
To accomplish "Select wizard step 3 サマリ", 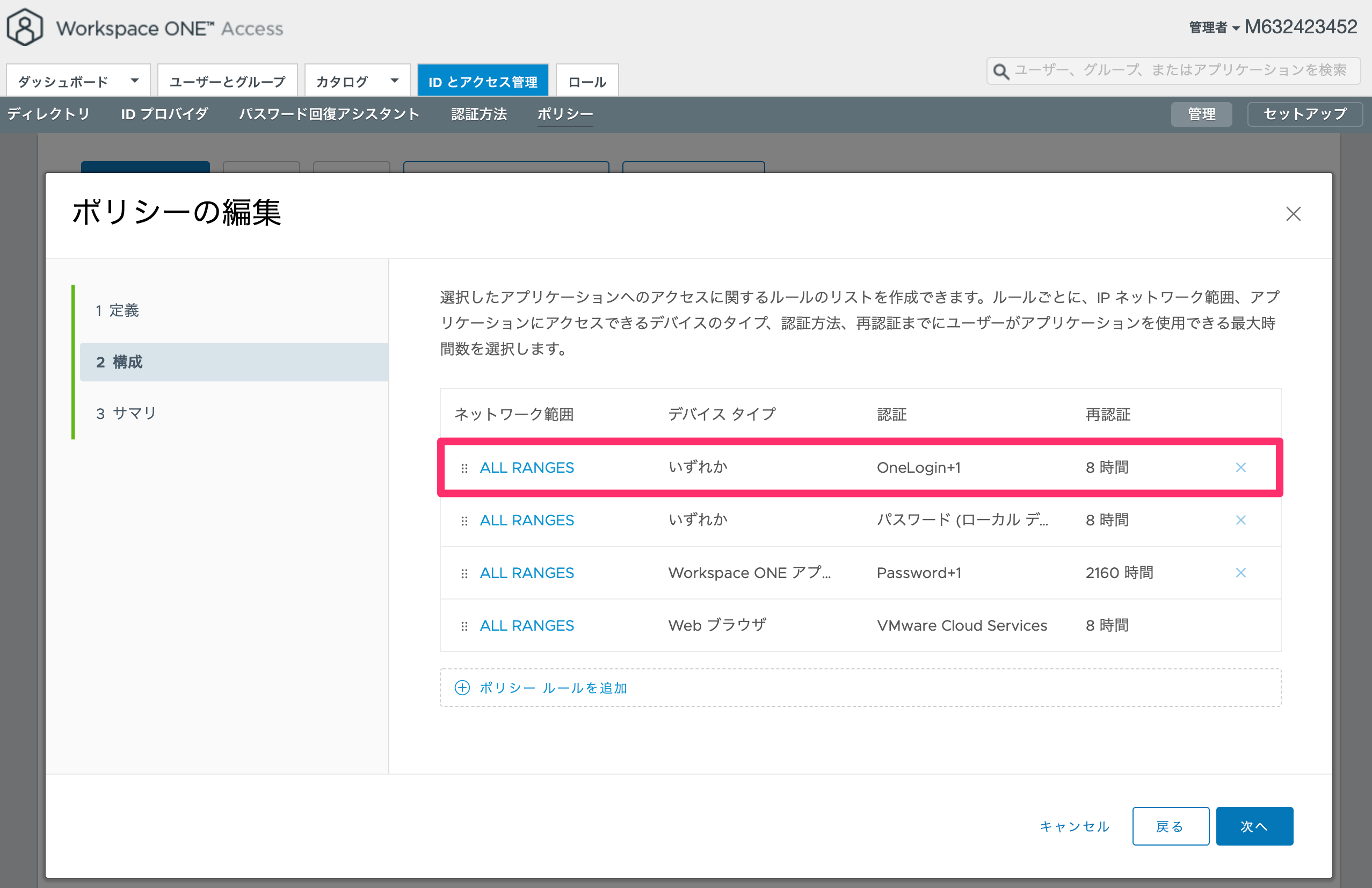I will [234, 414].
